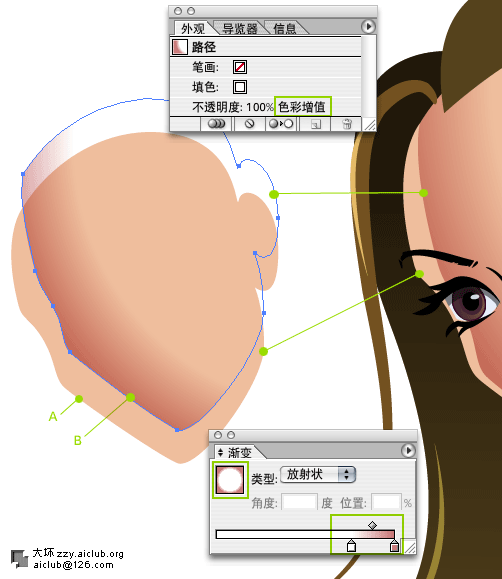Open the Appearance panel flyout menu arrow

tap(368, 27)
